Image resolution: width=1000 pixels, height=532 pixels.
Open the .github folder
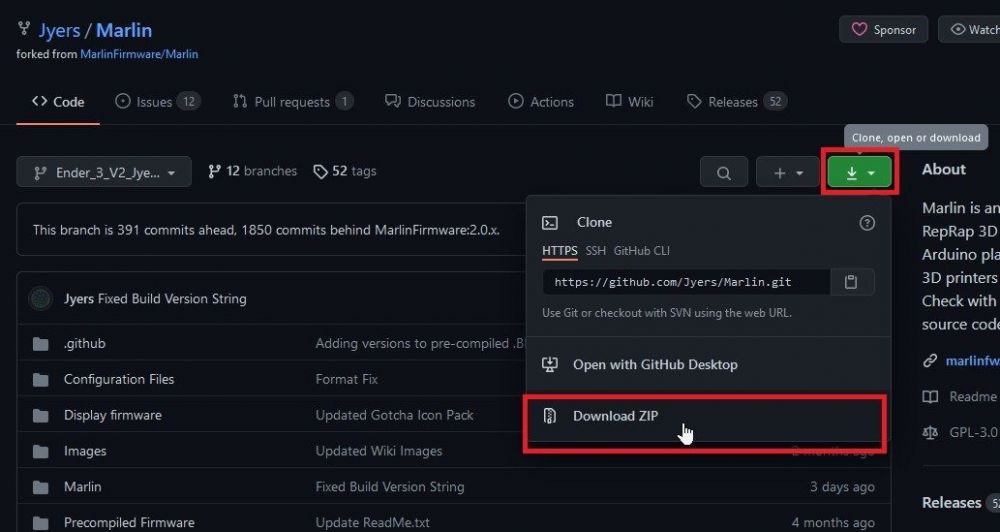click(84, 343)
